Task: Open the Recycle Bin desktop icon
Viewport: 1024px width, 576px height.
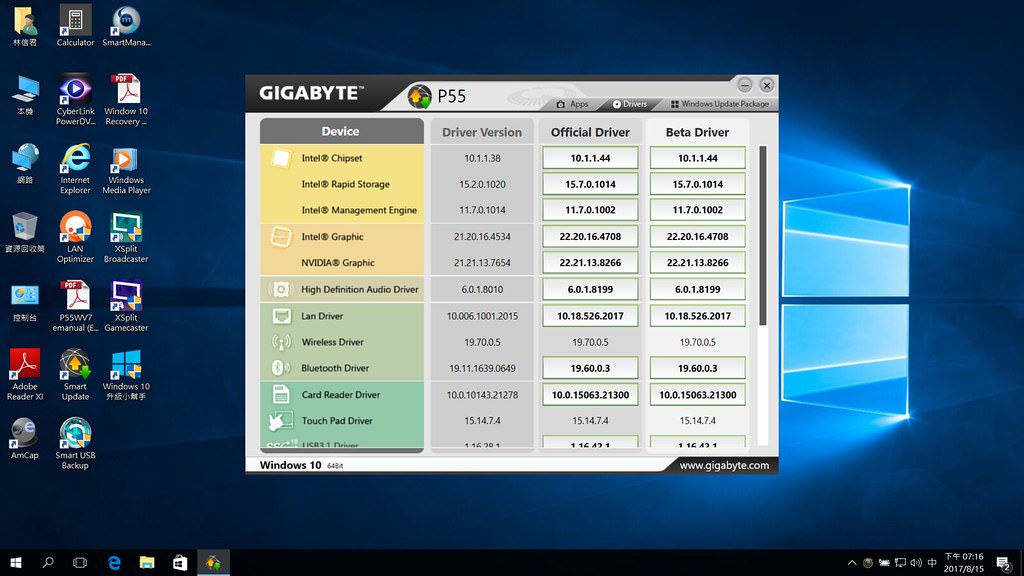Action: (x=25, y=232)
